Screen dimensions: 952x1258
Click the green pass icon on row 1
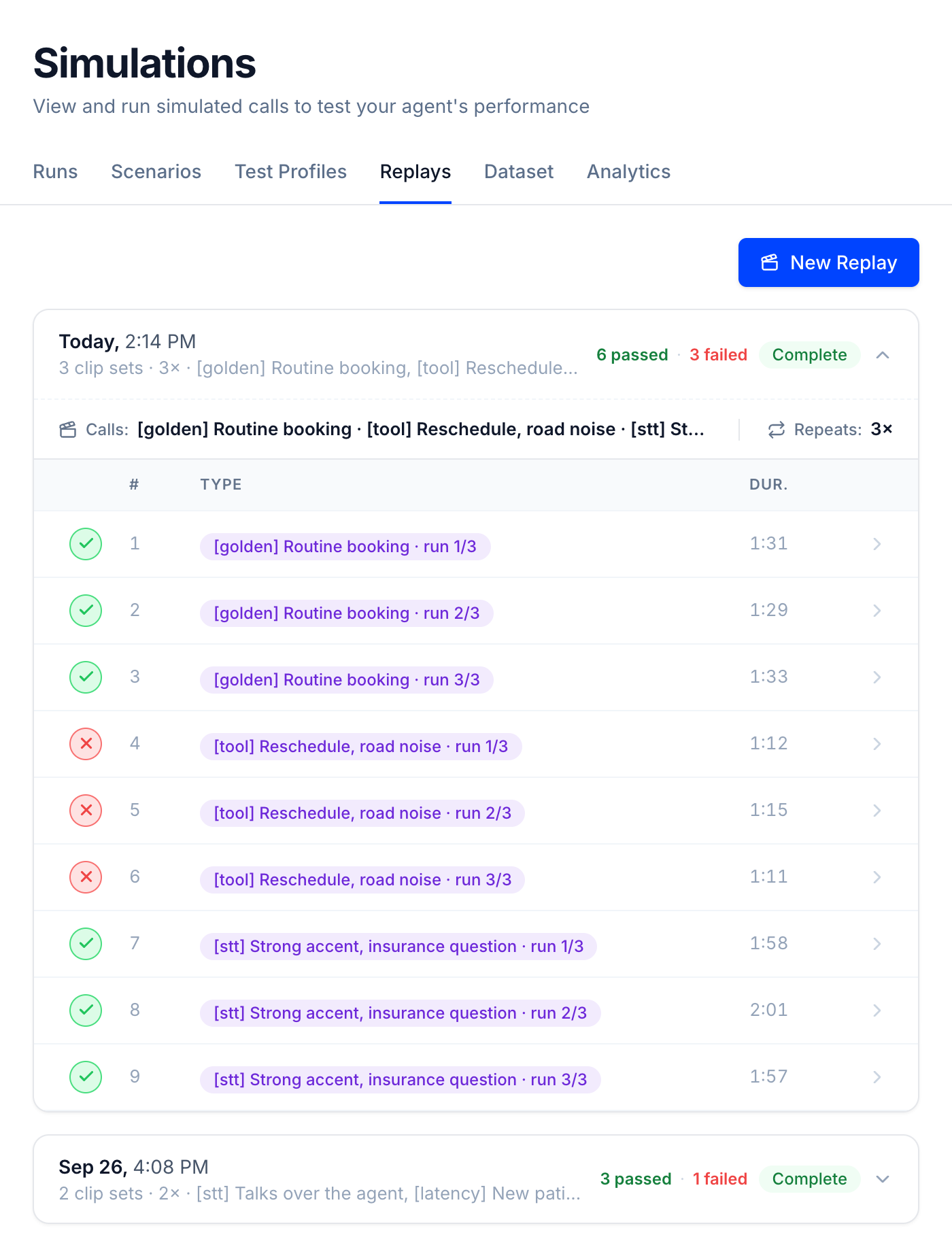coord(86,544)
